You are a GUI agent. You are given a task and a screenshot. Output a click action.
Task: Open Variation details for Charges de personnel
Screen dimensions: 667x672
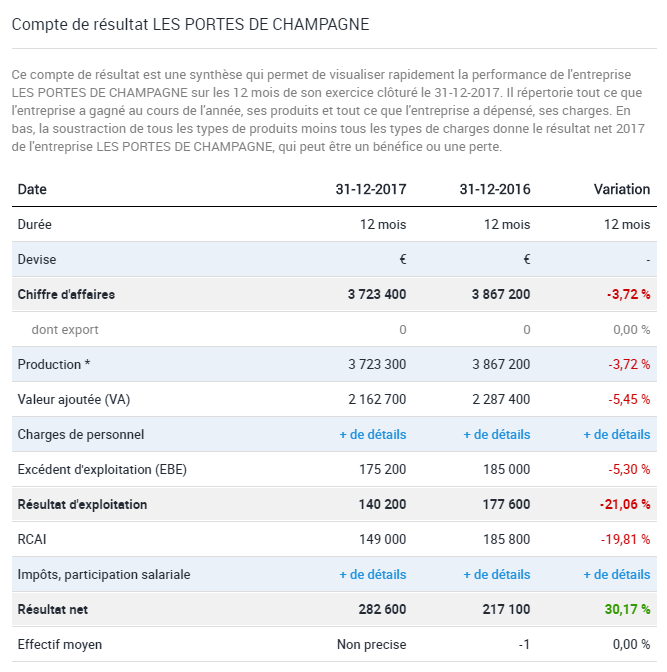click(x=616, y=434)
